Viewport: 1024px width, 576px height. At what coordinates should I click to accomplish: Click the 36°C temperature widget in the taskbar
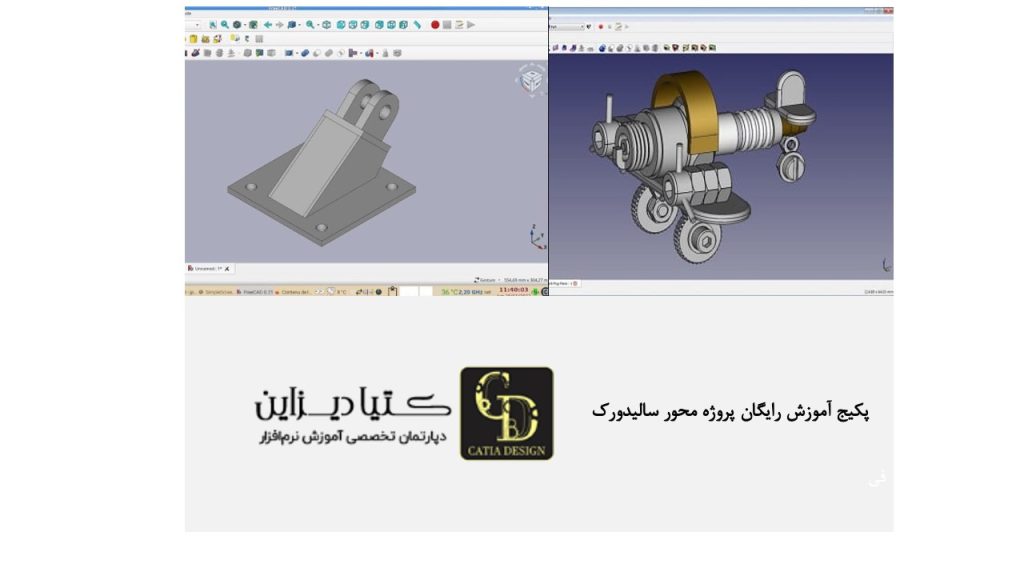tap(448, 291)
